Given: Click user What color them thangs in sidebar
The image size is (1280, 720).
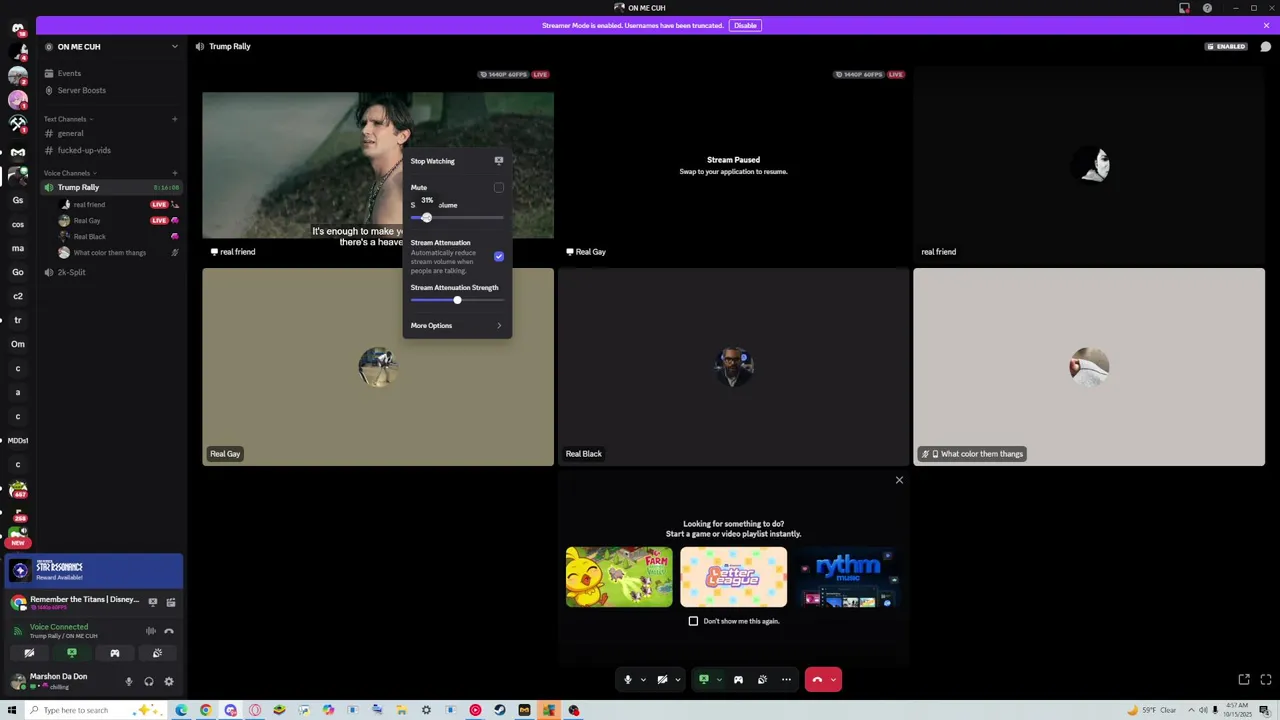Looking at the screenshot, I should coord(117,253).
